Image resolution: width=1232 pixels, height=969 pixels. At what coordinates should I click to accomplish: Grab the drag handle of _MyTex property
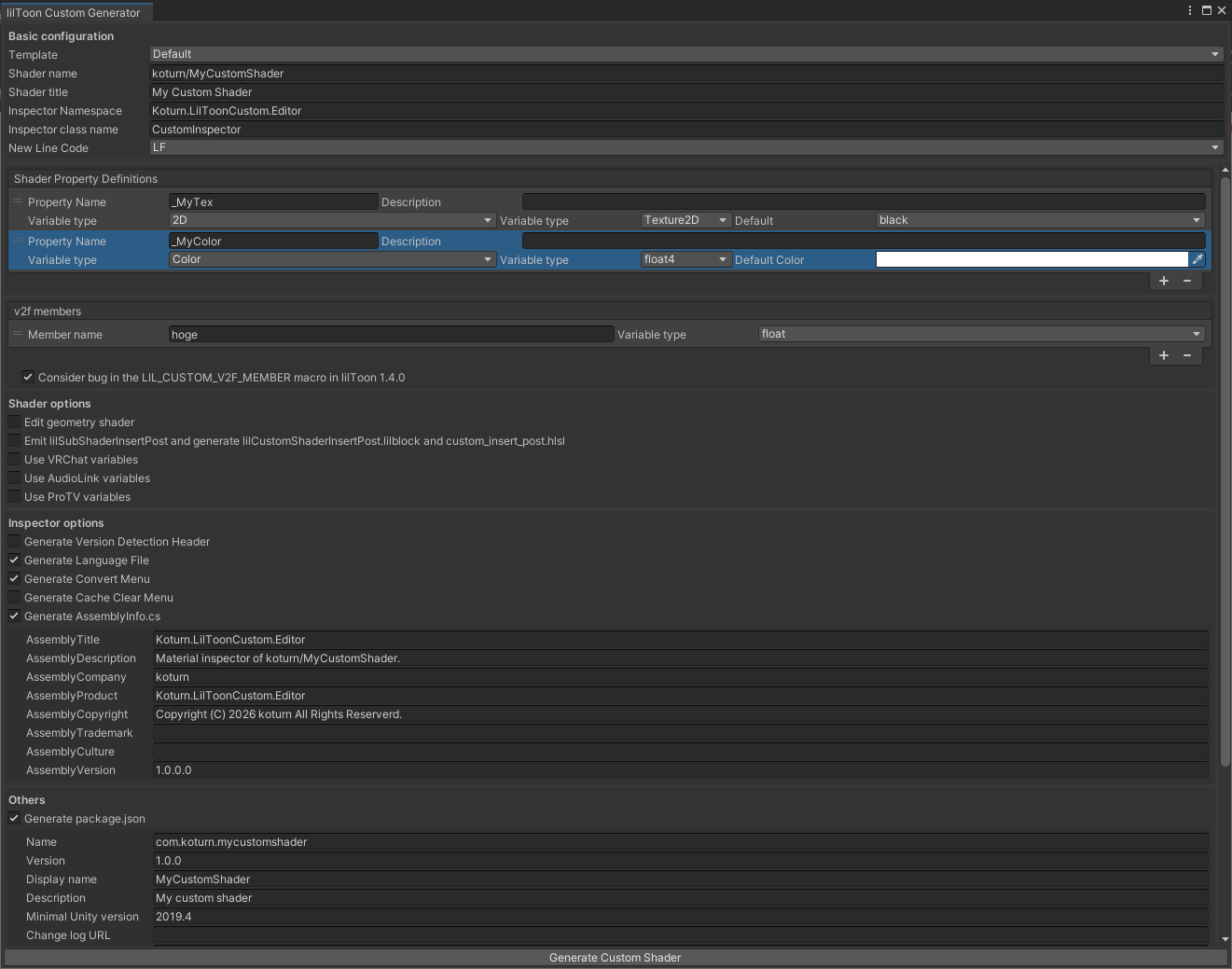click(18, 201)
